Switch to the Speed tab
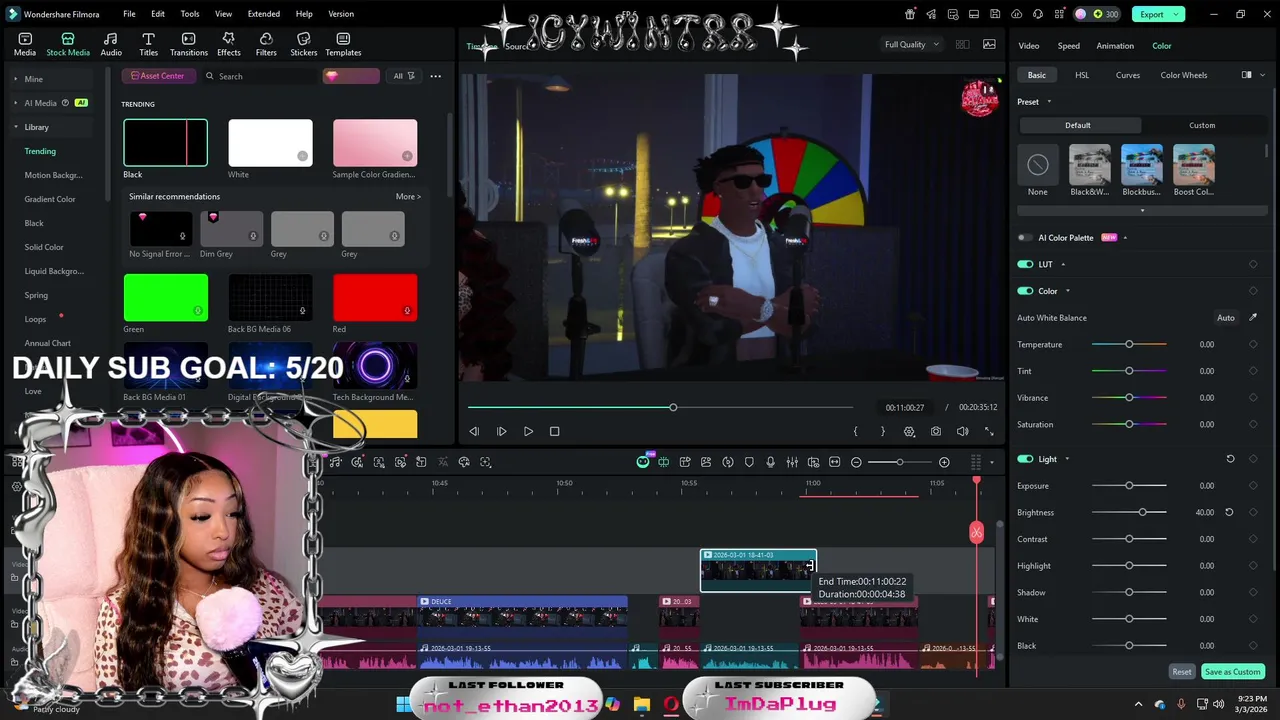Image resolution: width=1280 pixels, height=720 pixels. coord(1069,46)
